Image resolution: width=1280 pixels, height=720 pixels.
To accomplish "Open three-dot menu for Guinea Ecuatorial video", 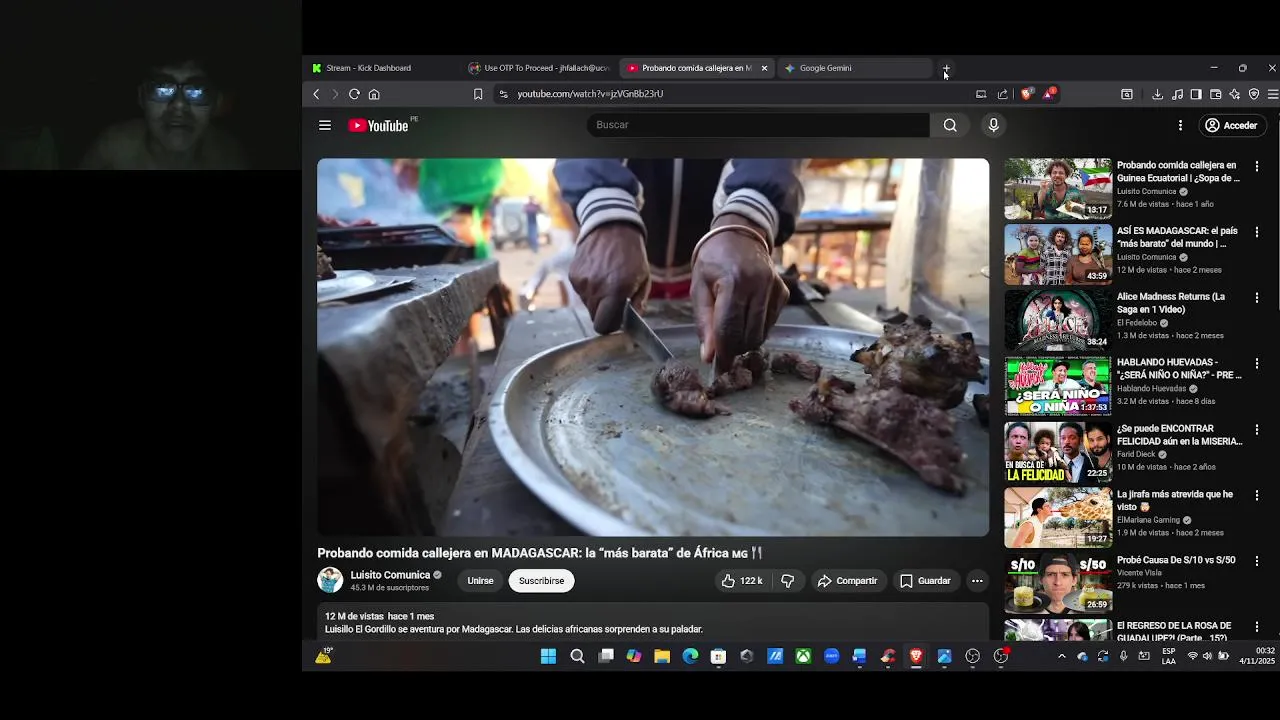I will click(1257, 166).
